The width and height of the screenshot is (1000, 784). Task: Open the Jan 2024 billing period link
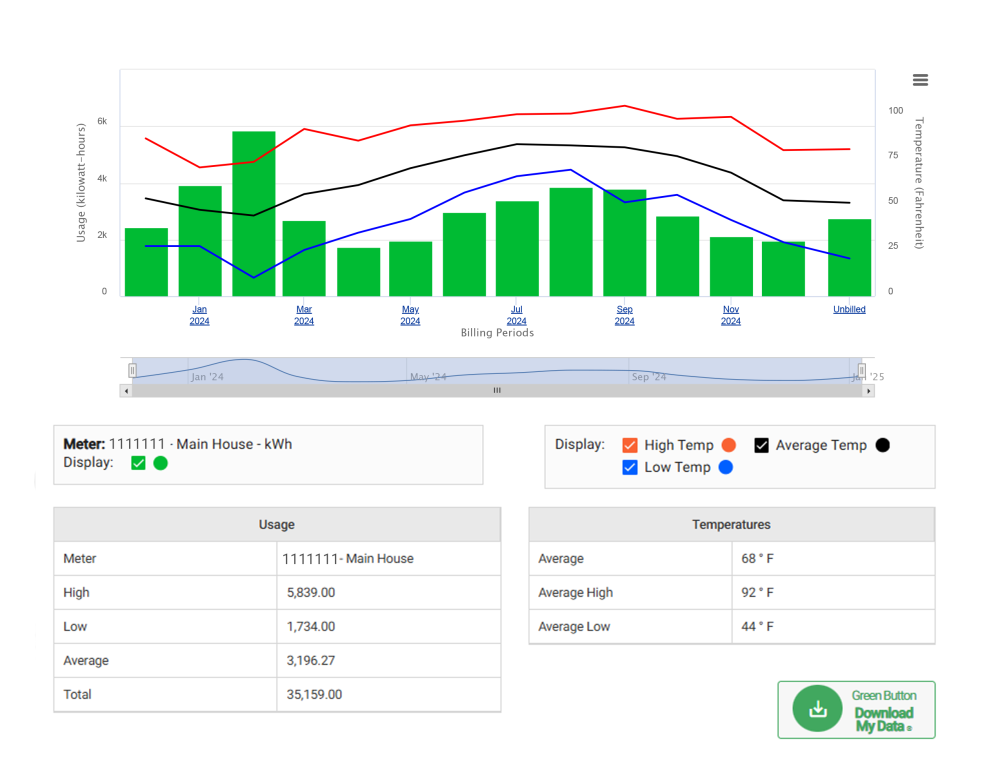point(198,314)
